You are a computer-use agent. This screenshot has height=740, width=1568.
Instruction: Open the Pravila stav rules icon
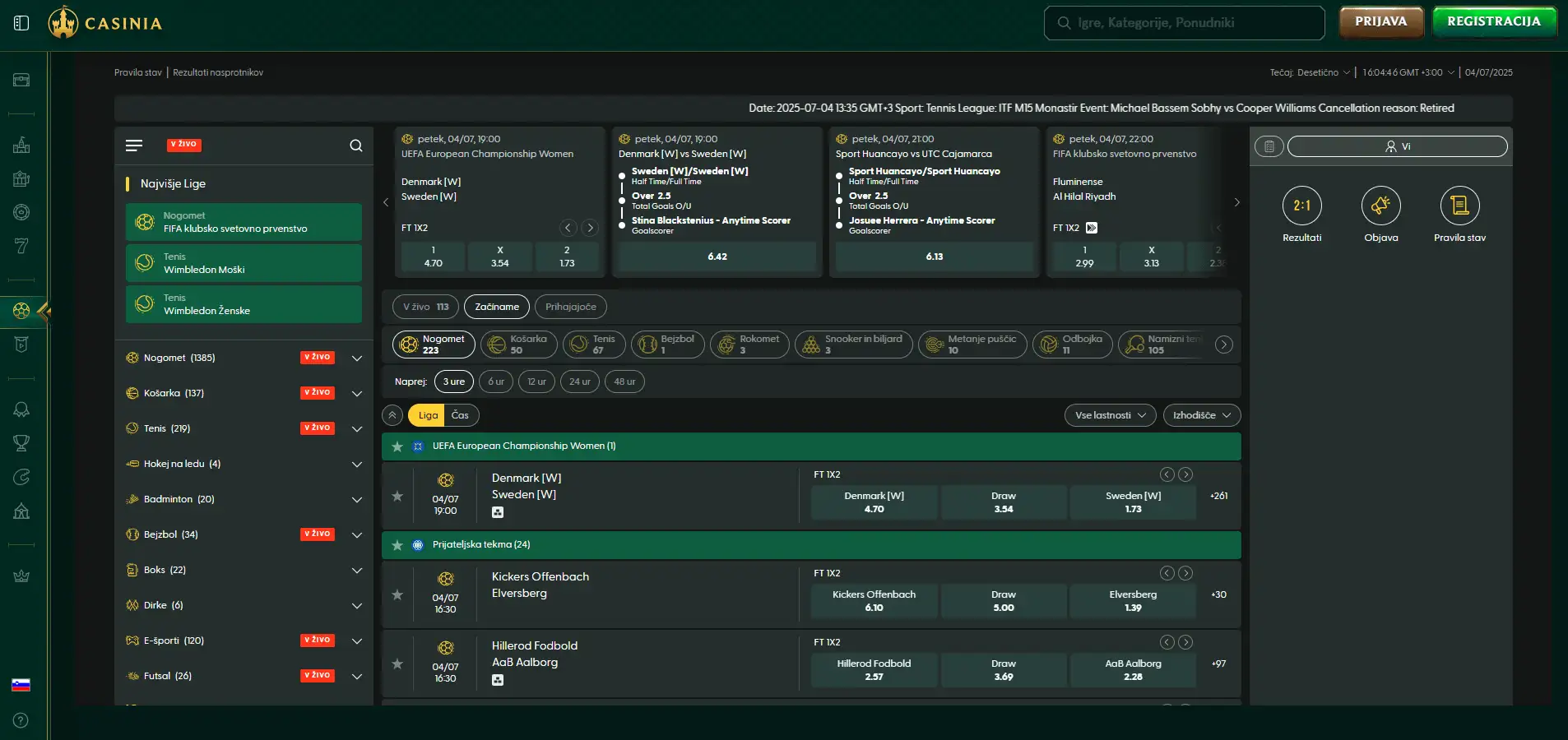[1459, 206]
